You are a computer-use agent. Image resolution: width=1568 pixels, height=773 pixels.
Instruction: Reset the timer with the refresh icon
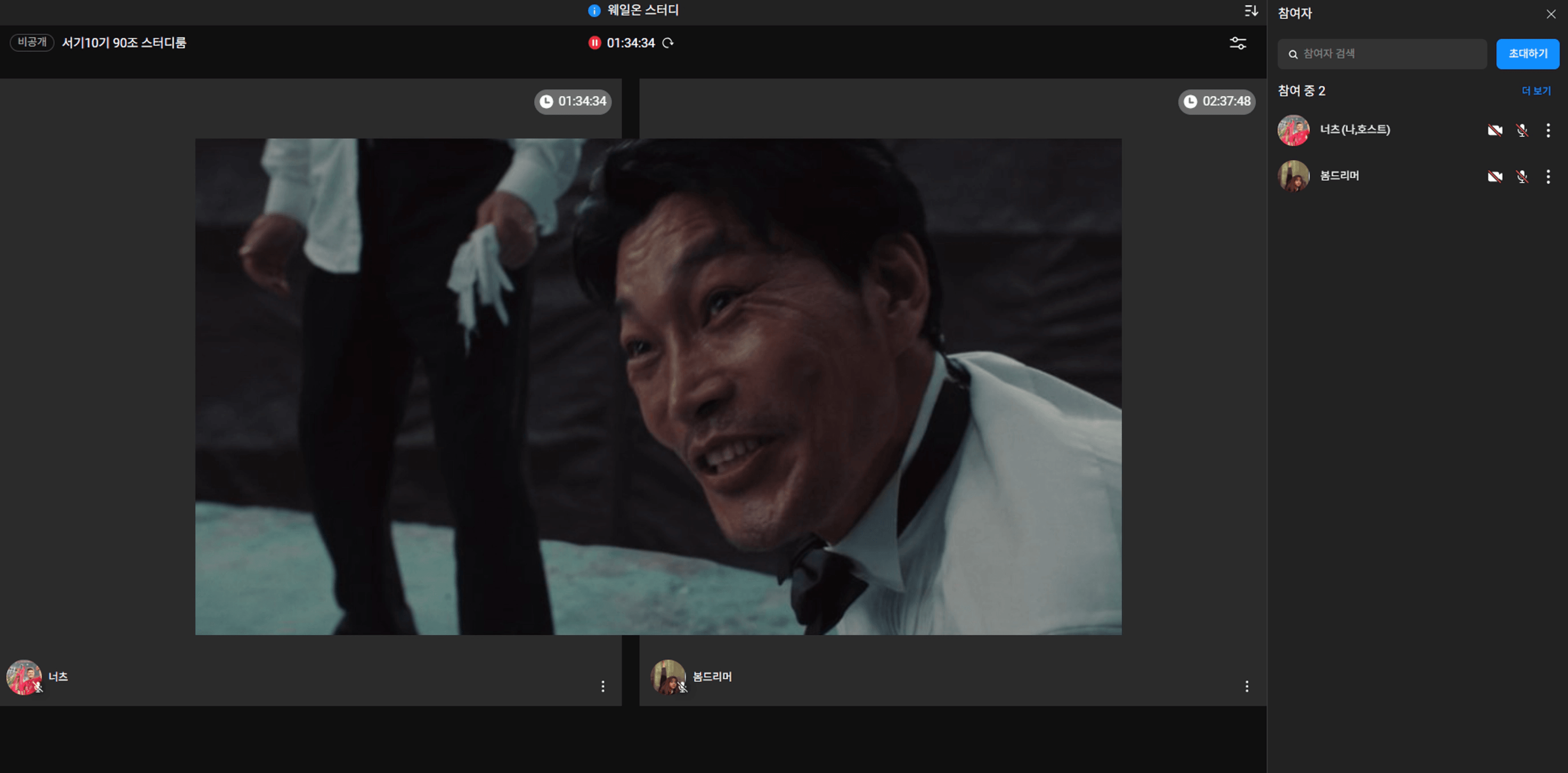point(668,42)
